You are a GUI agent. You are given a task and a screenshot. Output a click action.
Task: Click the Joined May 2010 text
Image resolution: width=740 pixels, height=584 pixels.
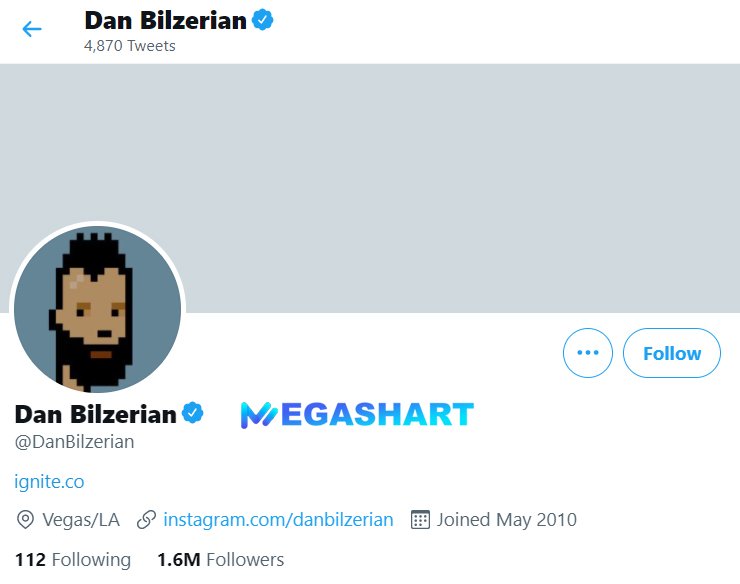coord(507,520)
